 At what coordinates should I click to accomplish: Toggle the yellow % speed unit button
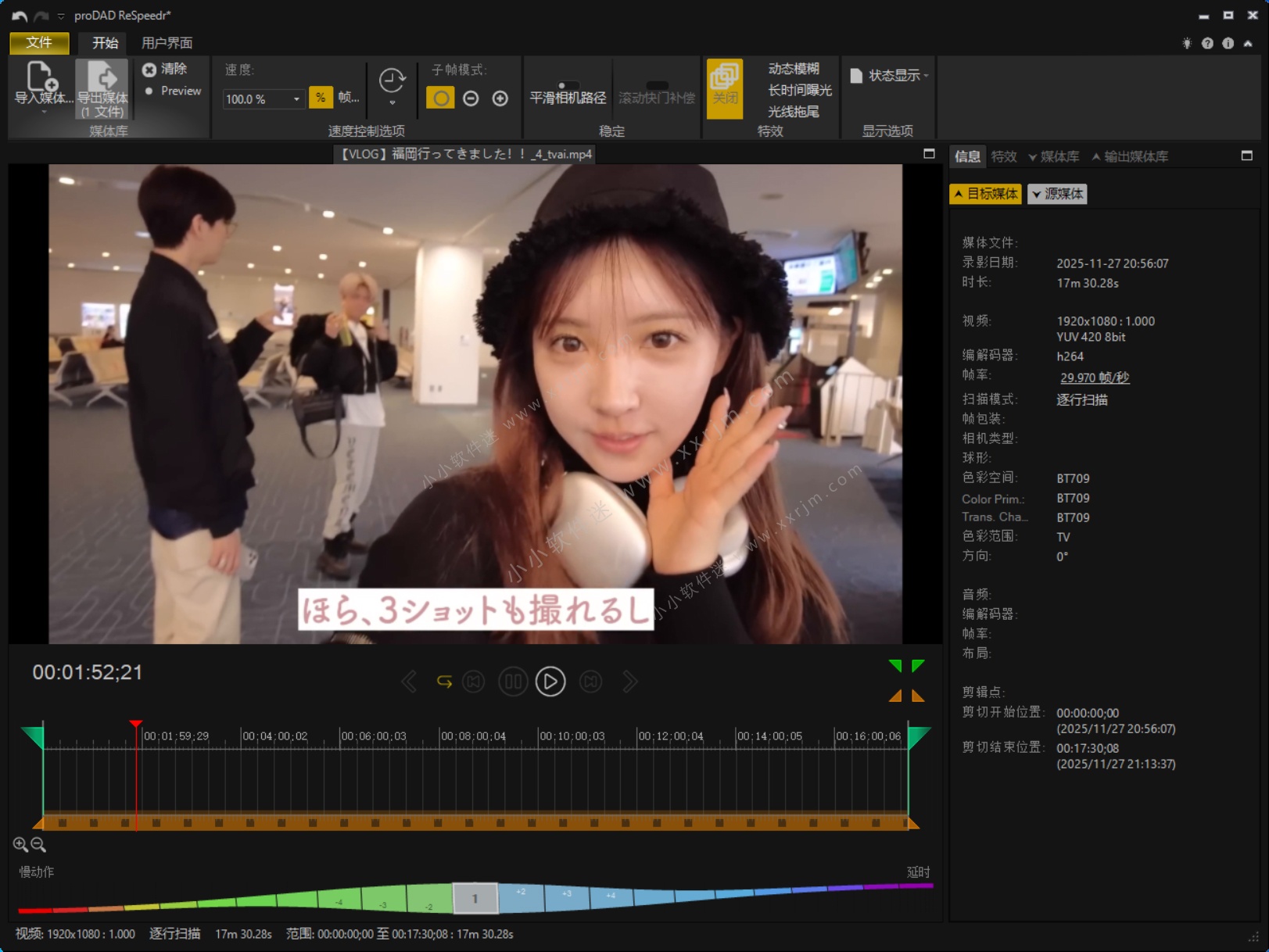(x=321, y=98)
